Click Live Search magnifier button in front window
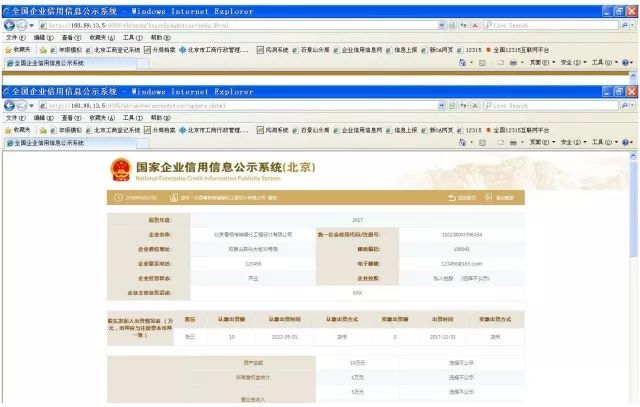Image resolution: width=640 pixels, height=407 pixels. (624, 106)
